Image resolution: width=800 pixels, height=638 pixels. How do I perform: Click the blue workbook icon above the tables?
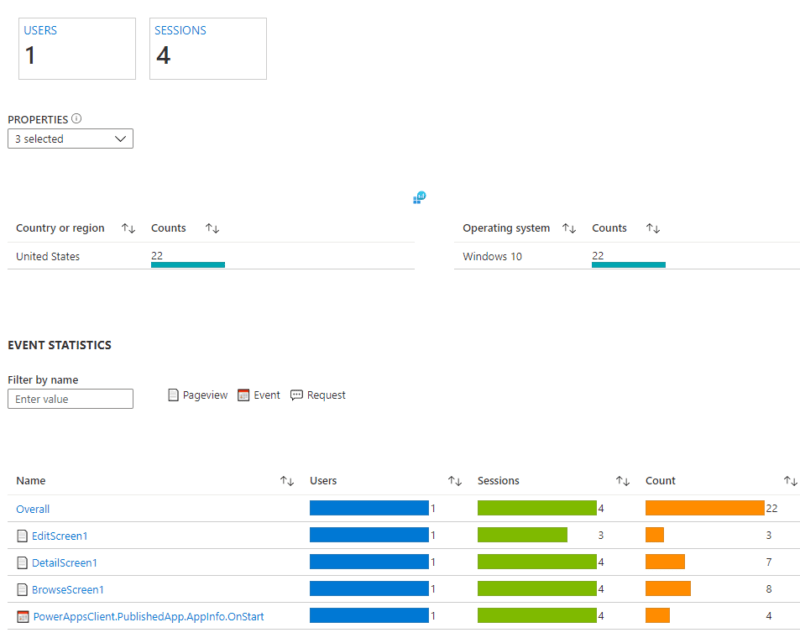419,198
